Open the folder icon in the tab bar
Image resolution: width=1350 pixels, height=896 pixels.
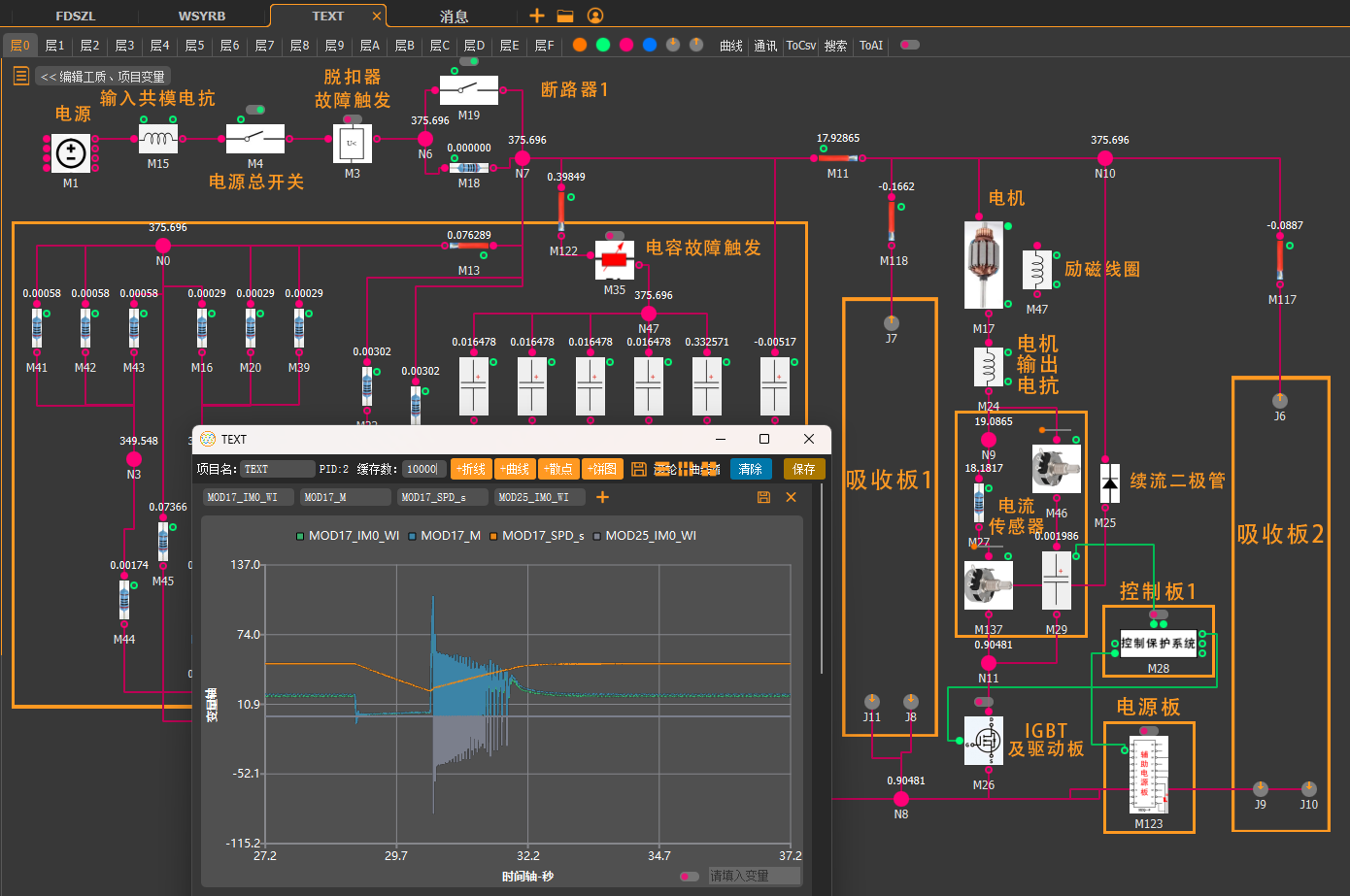[x=565, y=16]
